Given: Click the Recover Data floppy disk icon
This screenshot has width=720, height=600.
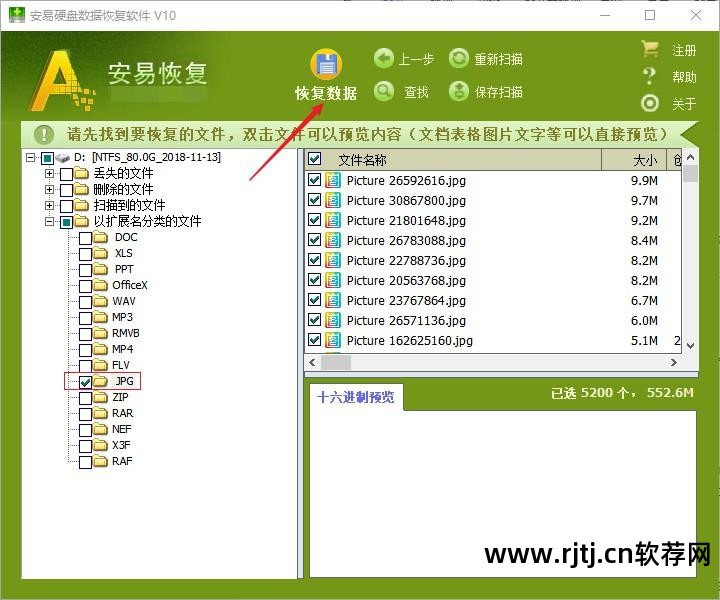Looking at the screenshot, I should pyautogui.click(x=326, y=64).
